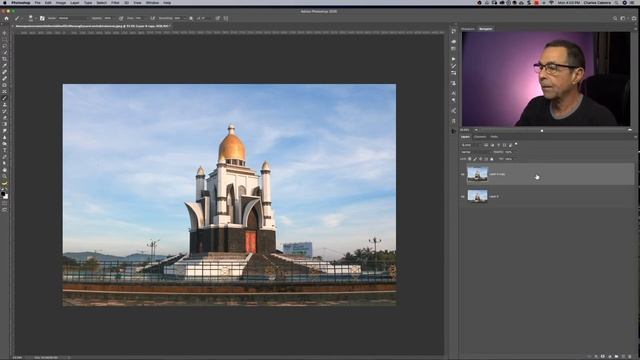Image resolution: width=640 pixels, height=360 pixels.
Task: Open the layer Opacity dropdown
Action: tap(510, 152)
